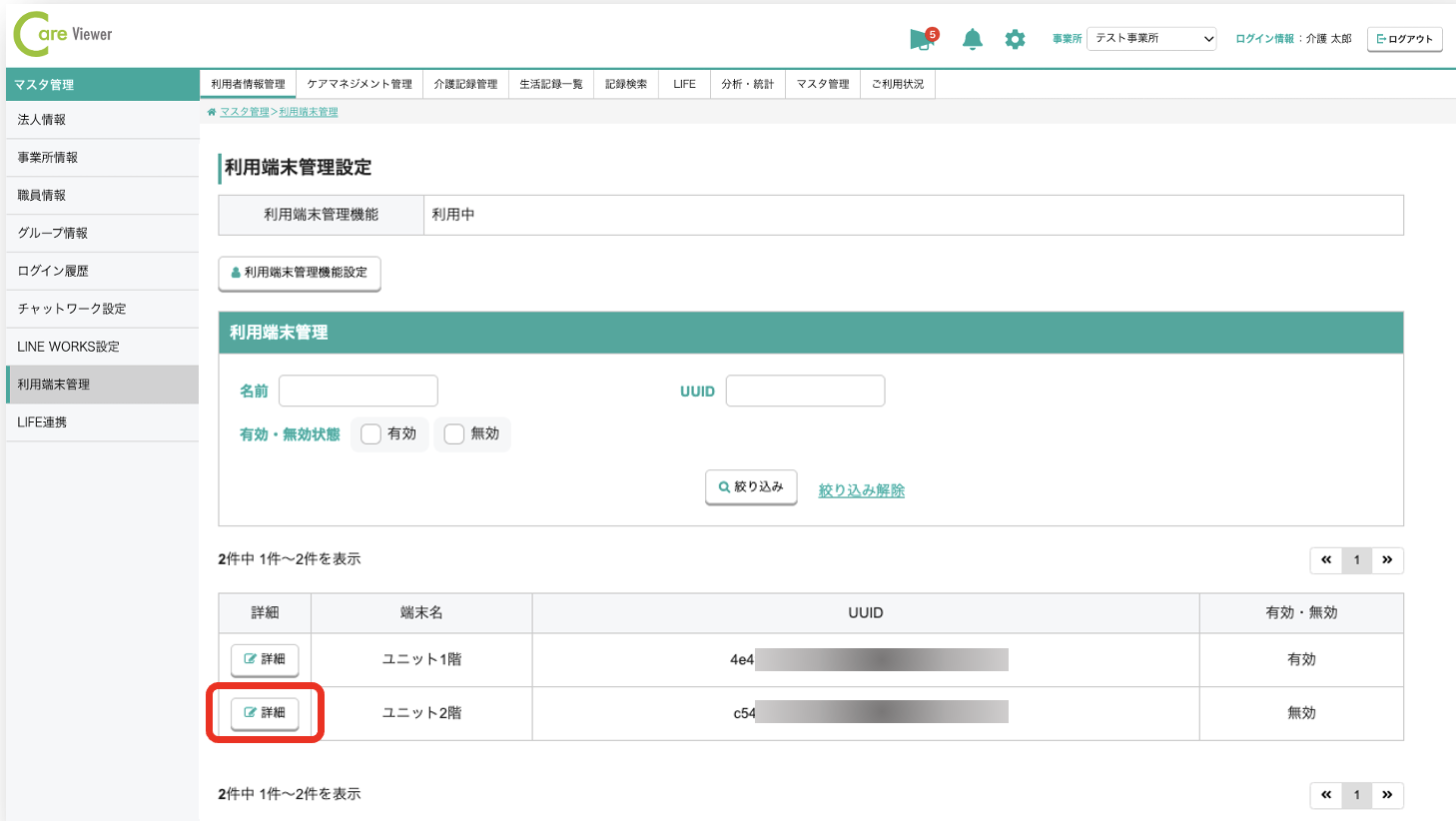The height and width of the screenshot is (821, 1456).
Task: Switch to the 生活記録一覧 tab
Action: pyautogui.click(x=551, y=84)
